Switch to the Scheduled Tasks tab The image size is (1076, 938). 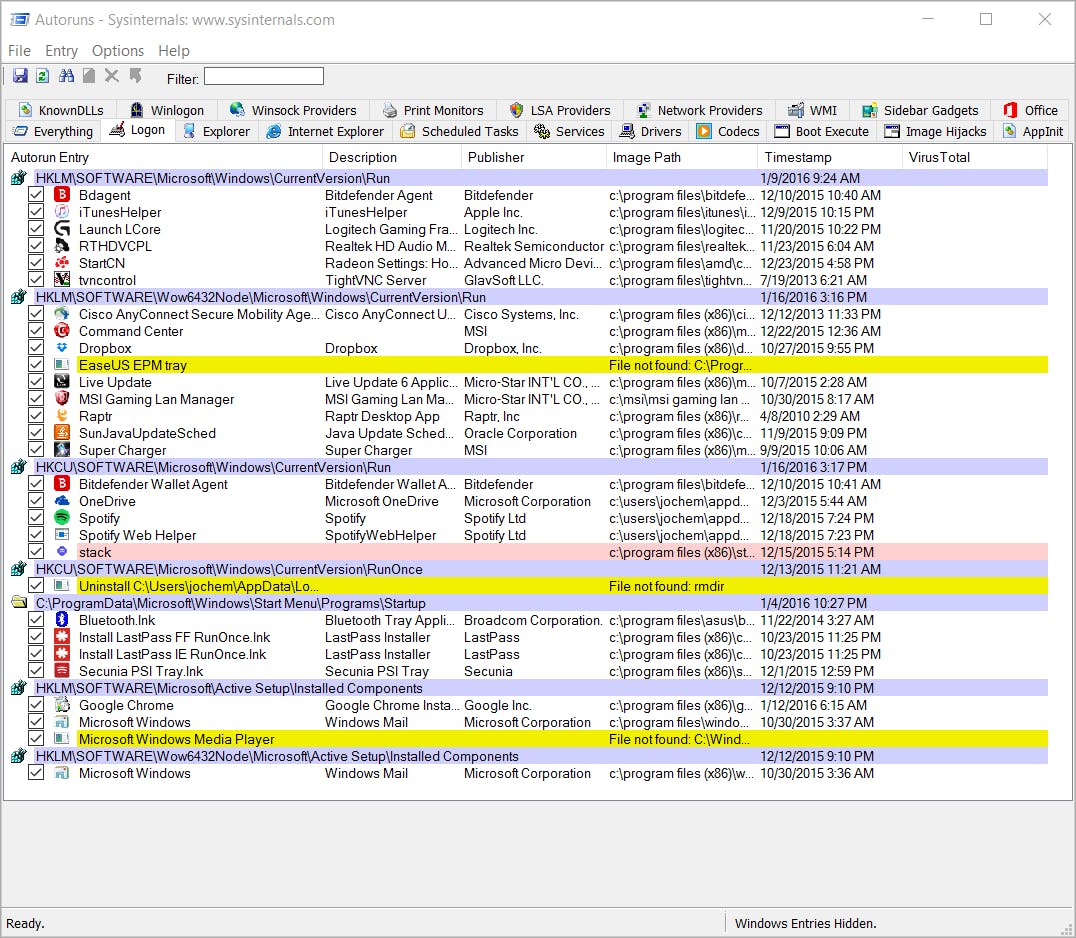(x=460, y=131)
